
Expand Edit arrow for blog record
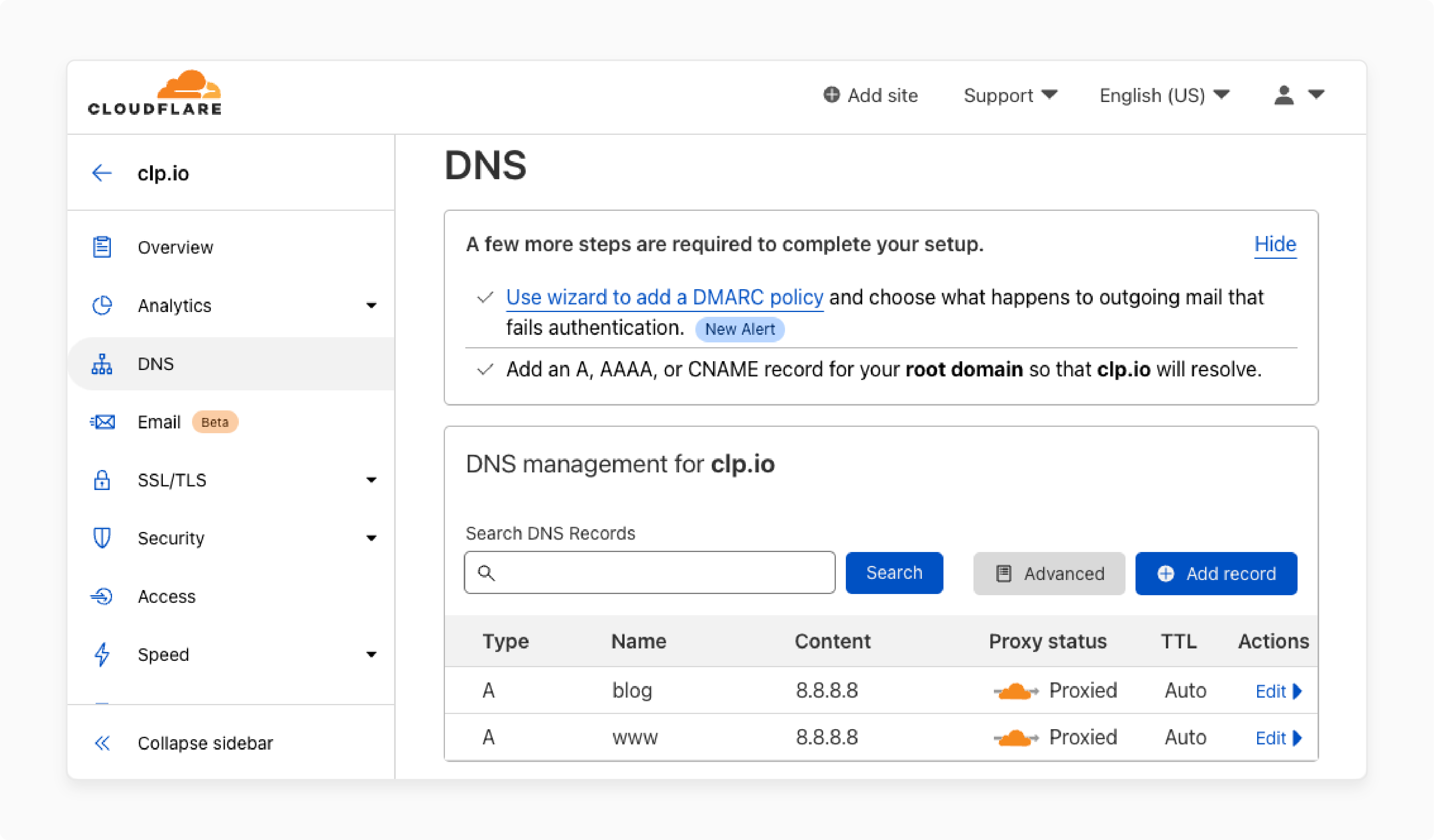[1297, 691]
